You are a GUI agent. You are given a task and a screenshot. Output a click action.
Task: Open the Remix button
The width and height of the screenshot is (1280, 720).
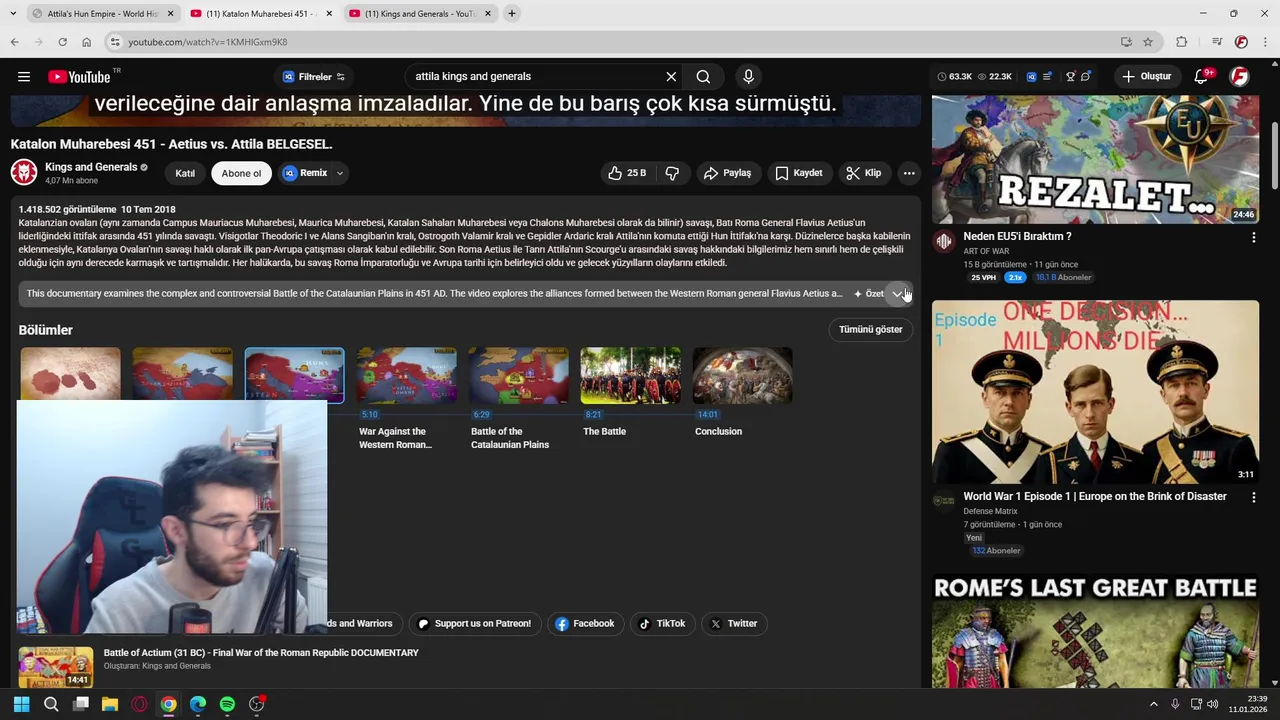tap(305, 173)
